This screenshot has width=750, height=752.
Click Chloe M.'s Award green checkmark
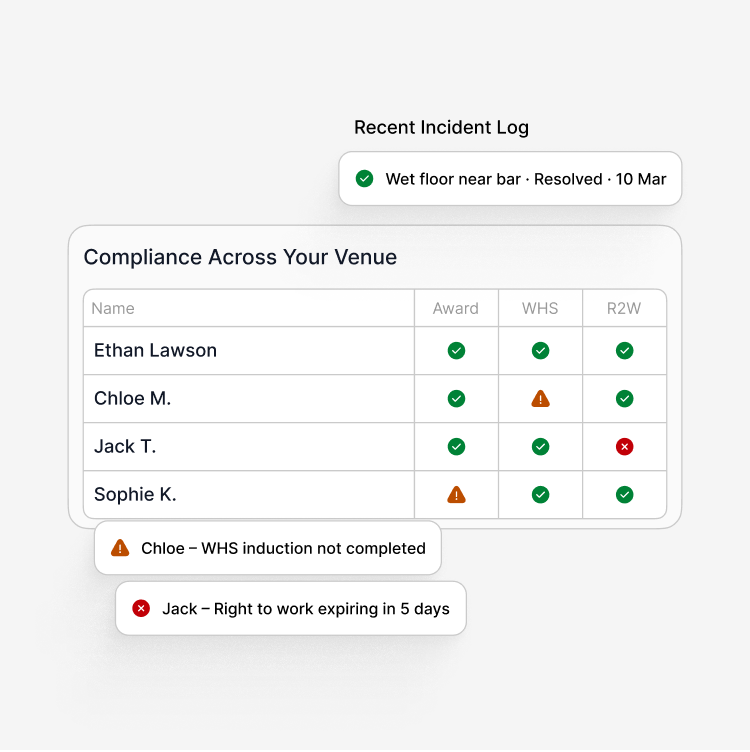click(x=456, y=399)
